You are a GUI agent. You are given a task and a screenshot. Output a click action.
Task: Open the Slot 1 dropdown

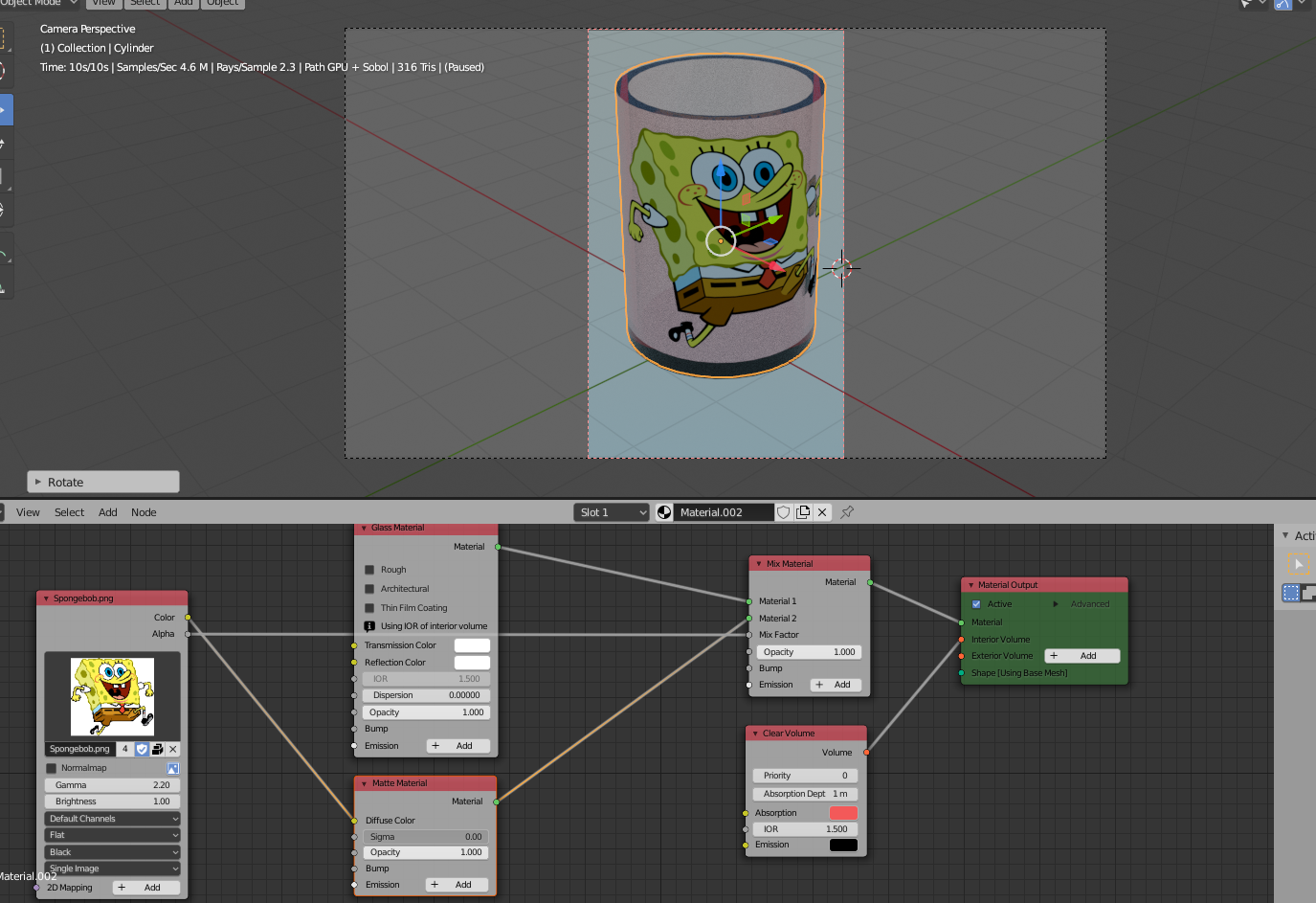pyautogui.click(x=613, y=512)
